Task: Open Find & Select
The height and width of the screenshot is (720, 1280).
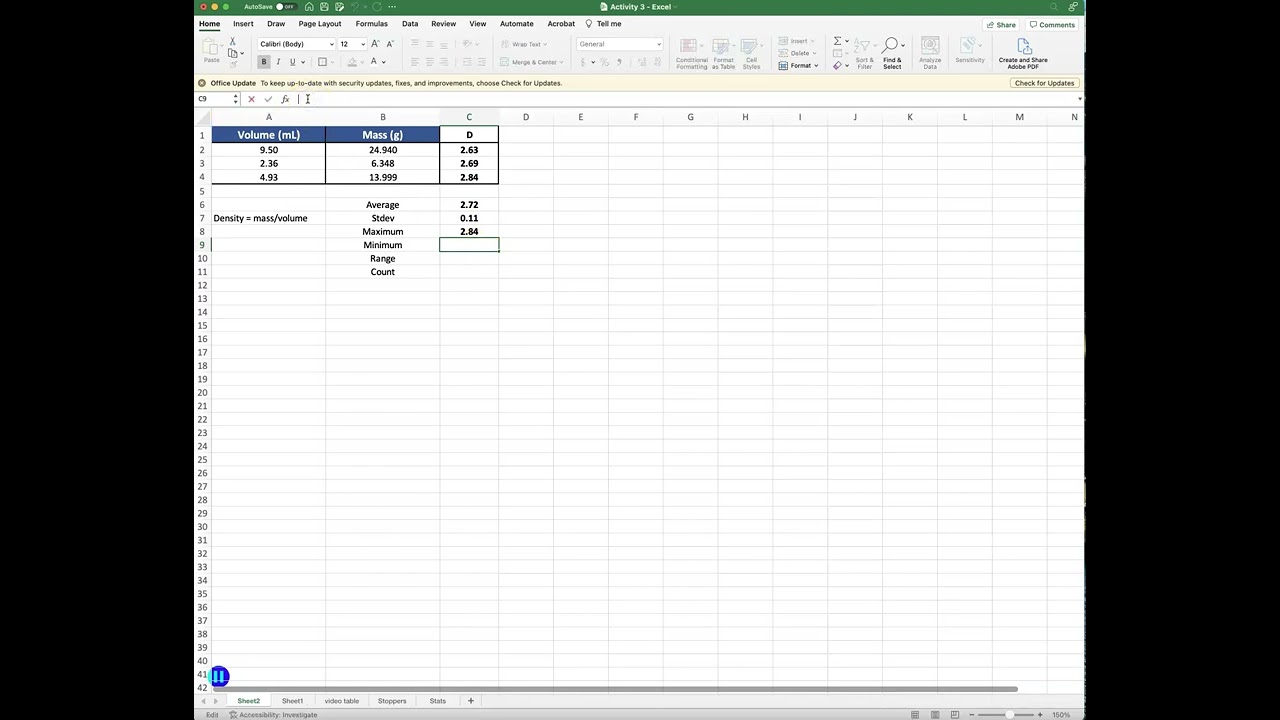Action: [x=892, y=53]
